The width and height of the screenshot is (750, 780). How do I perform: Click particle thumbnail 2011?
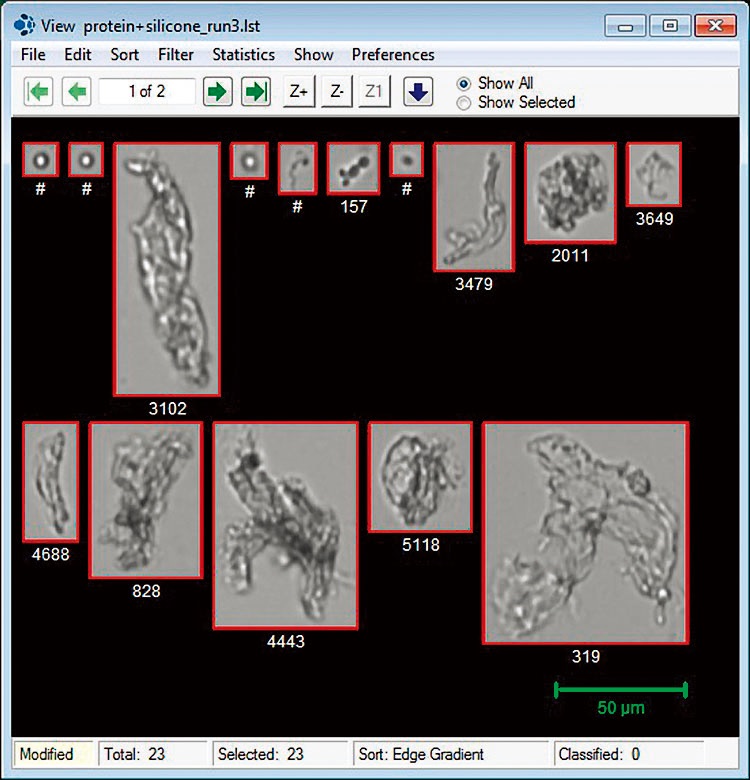click(570, 192)
